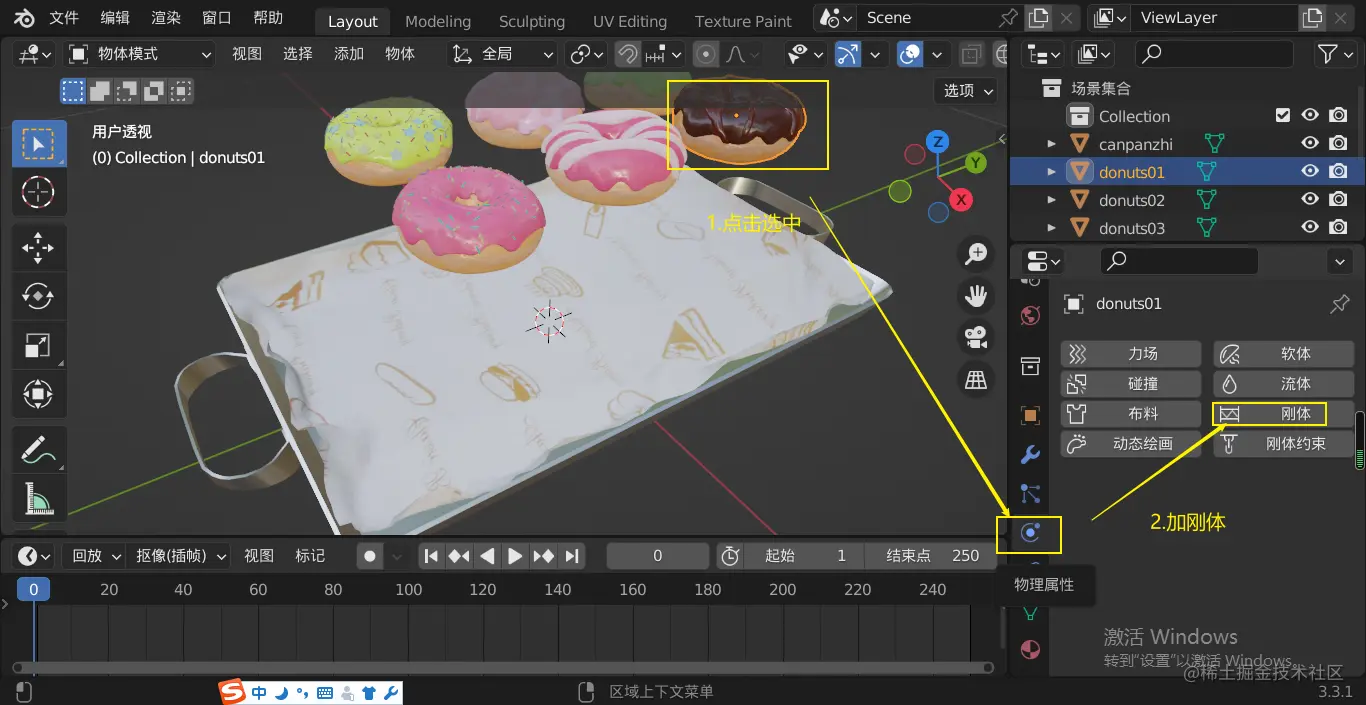
Task: Select the Annotate pencil tool
Action: coord(38,450)
